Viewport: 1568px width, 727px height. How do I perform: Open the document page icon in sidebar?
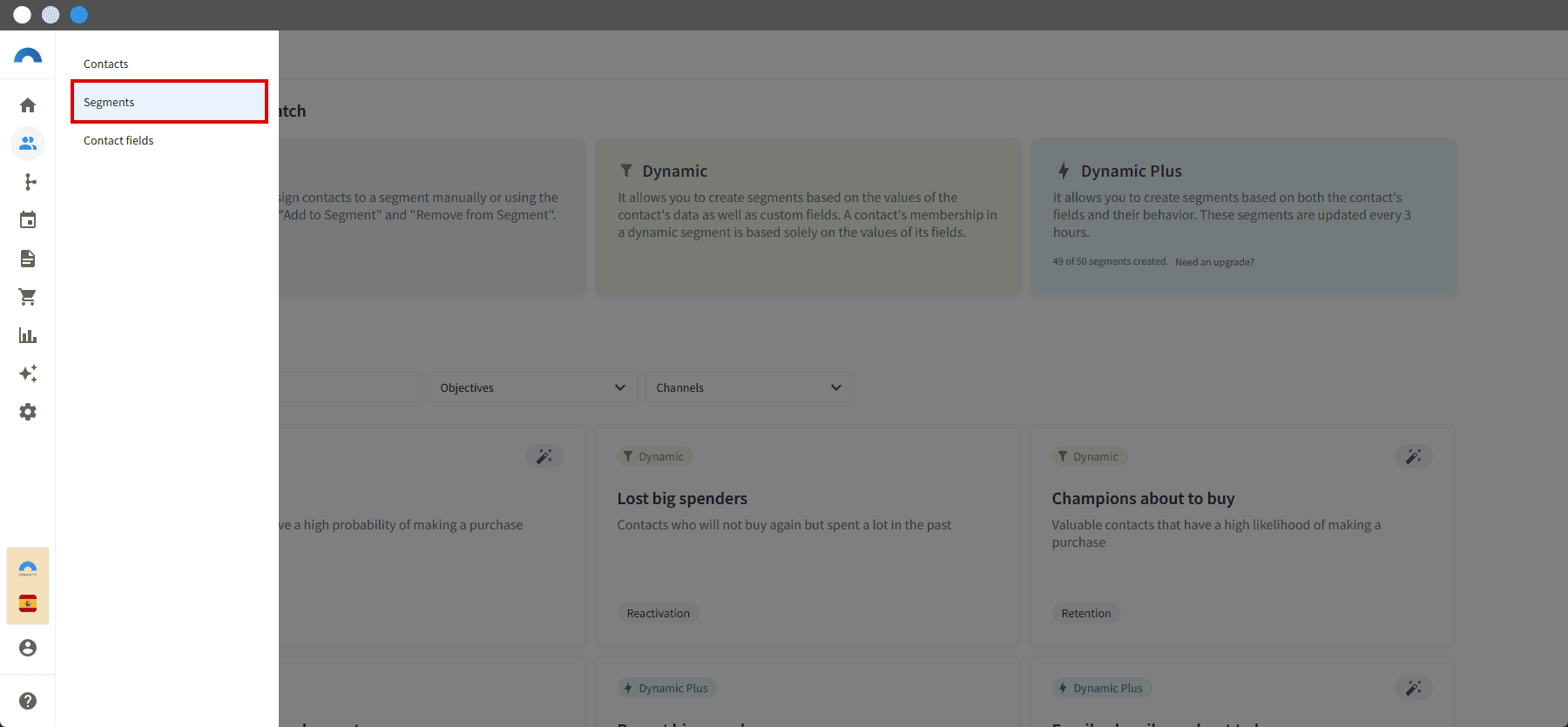[28, 259]
